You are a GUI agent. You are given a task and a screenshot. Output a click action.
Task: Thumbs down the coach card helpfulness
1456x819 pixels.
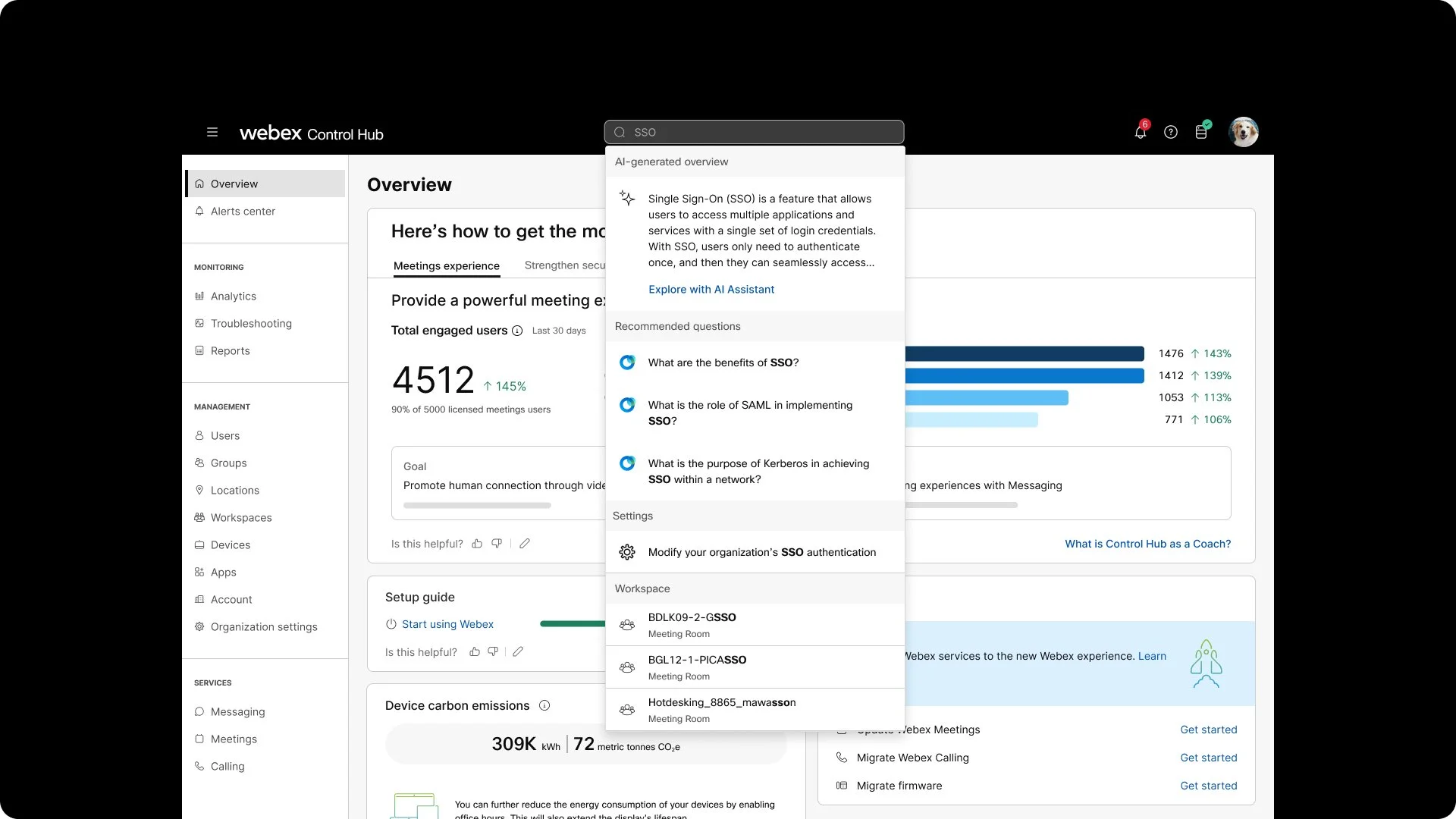pos(497,544)
